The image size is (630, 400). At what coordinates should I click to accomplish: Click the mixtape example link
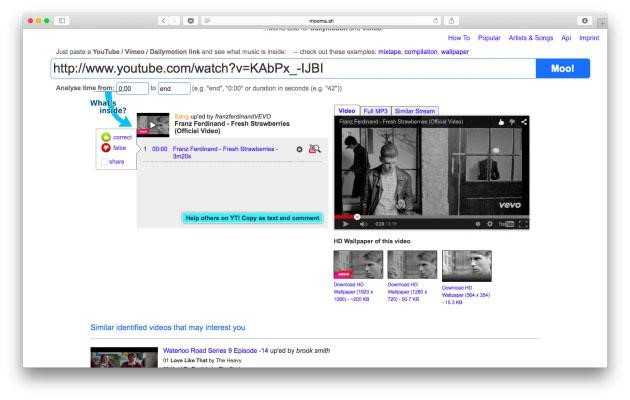click(389, 52)
